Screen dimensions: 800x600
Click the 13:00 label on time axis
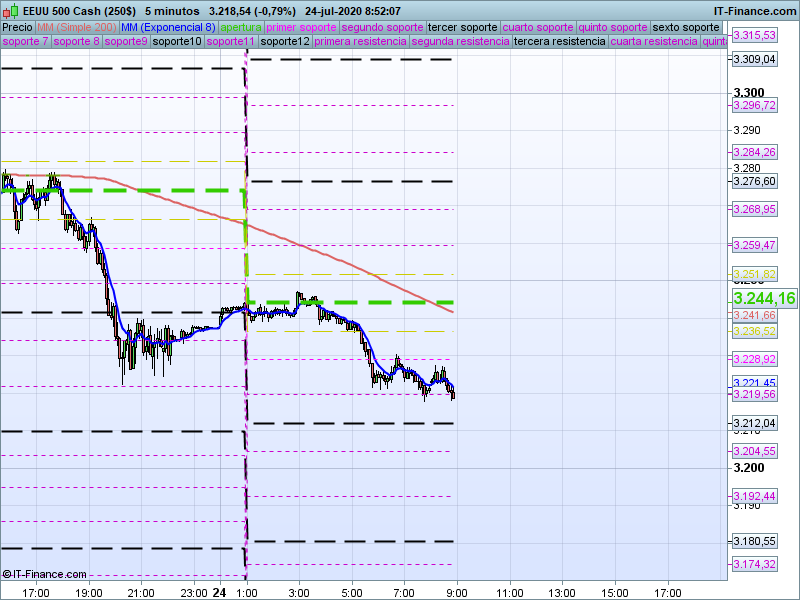562,593
